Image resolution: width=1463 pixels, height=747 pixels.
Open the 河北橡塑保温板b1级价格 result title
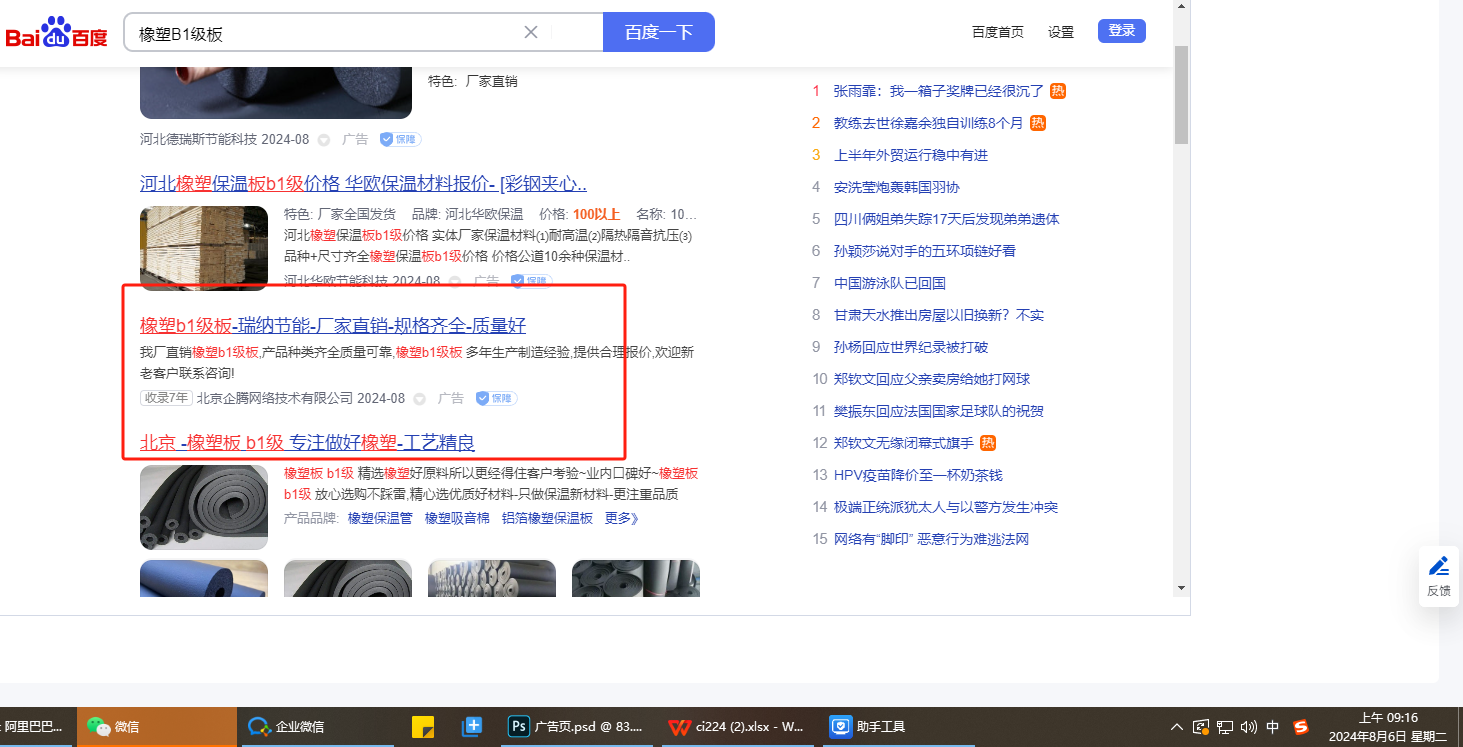(x=363, y=184)
